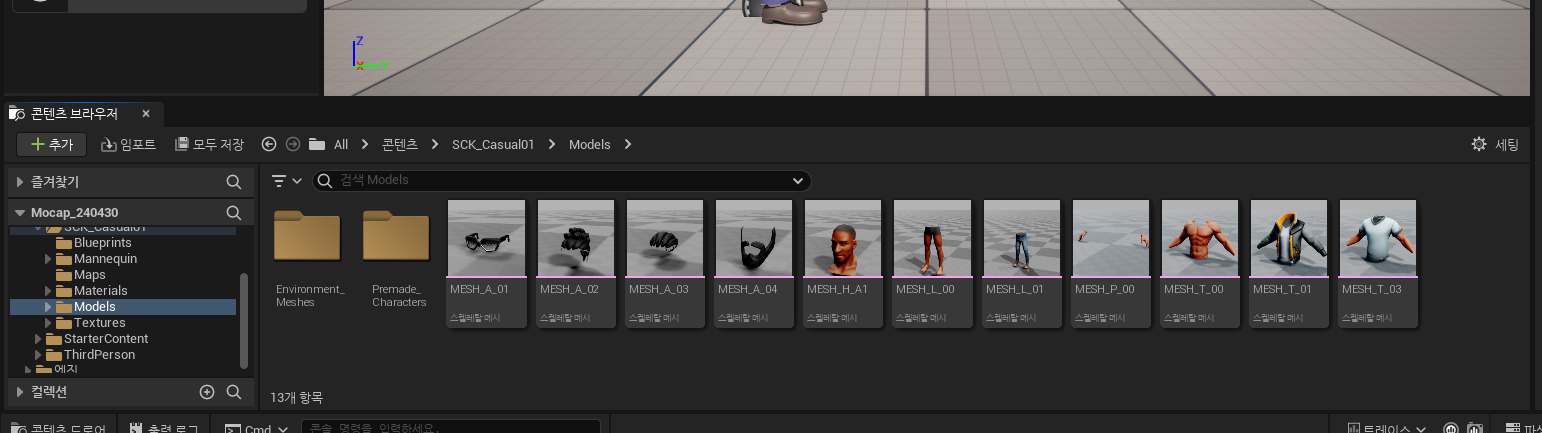Select MESH_T_03 t-shirt asset
Image resolution: width=1542 pixels, height=433 pixels.
click(1378, 262)
